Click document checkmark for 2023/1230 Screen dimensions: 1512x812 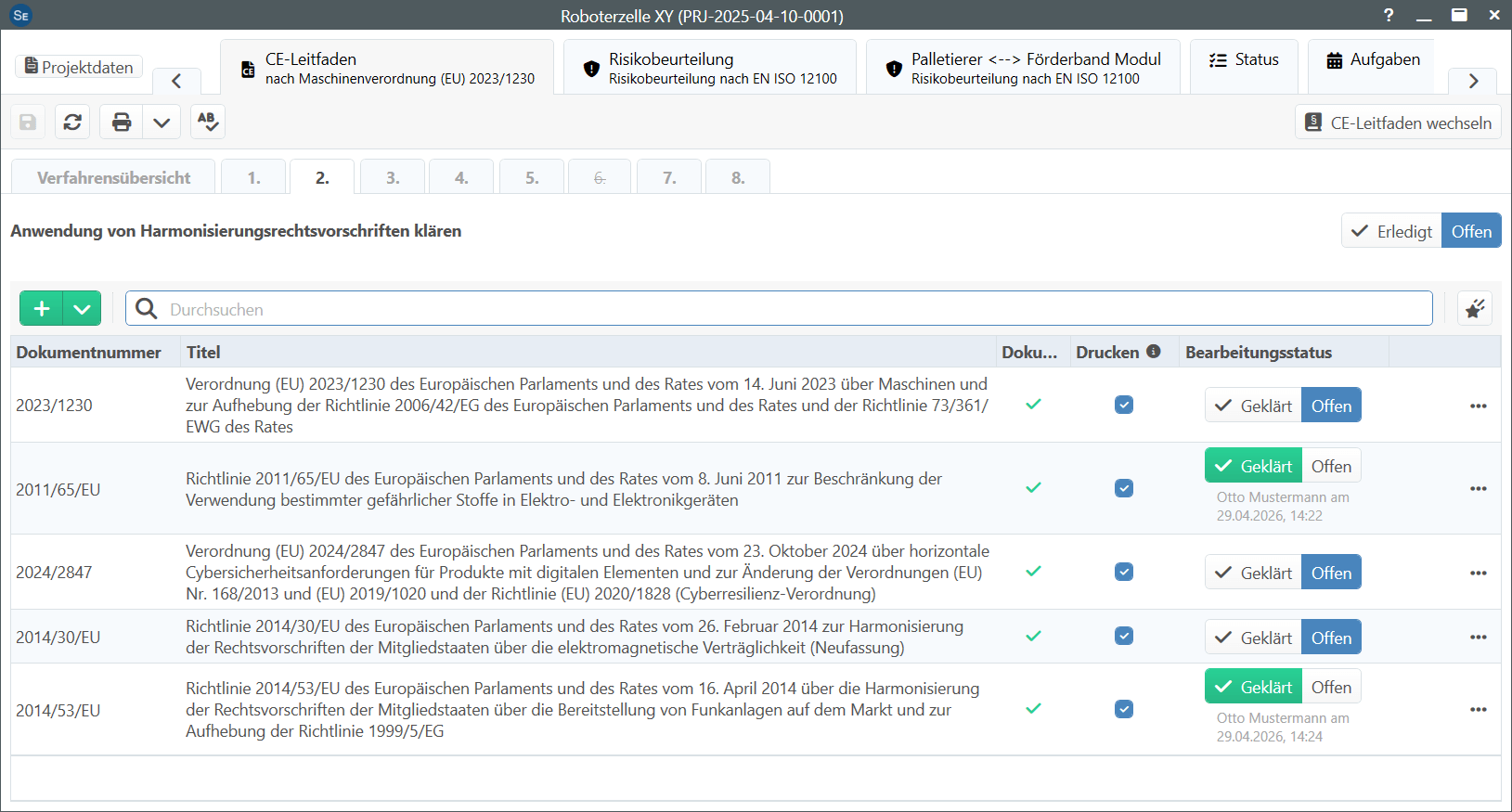(x=1033, y=404)
